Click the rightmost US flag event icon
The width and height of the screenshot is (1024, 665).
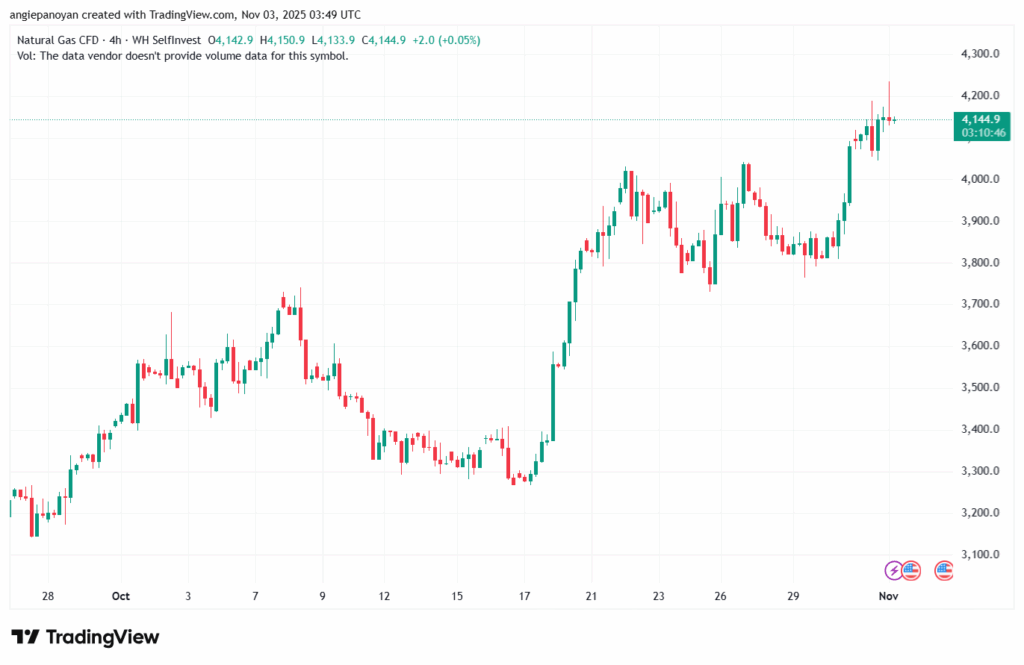944,570
